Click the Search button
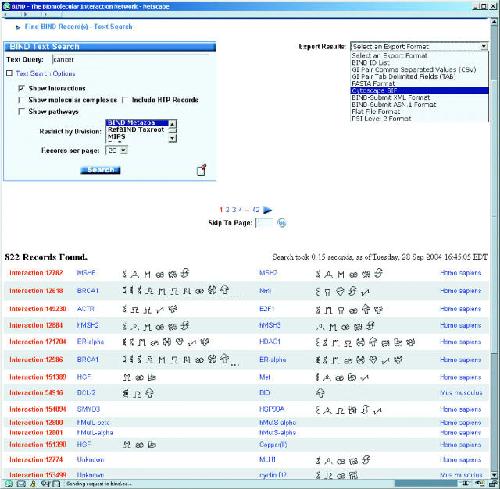The height and width of the screenshot is (489, 500). (x=100, y=170)
